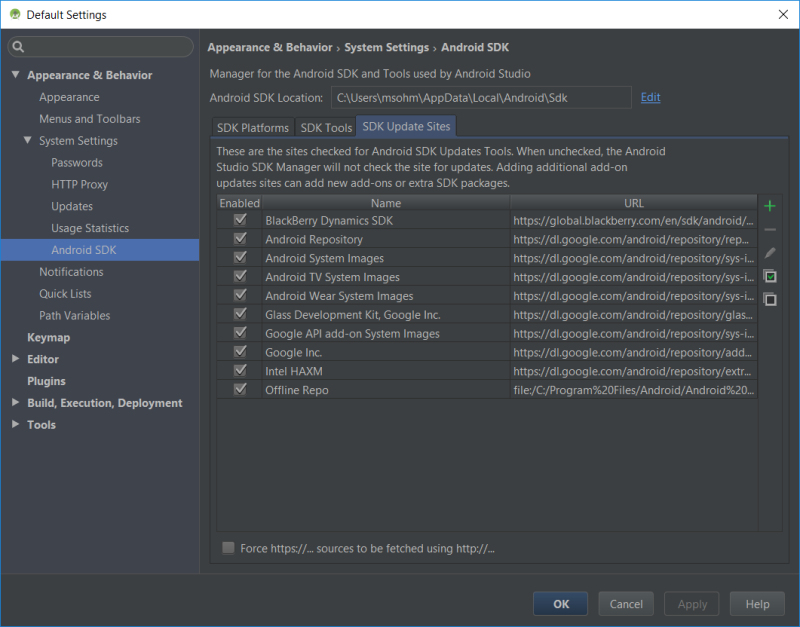Click the edit site pencil icon
Image resolution: width=800 pixels, height=627 pixels.
(770, 253)
